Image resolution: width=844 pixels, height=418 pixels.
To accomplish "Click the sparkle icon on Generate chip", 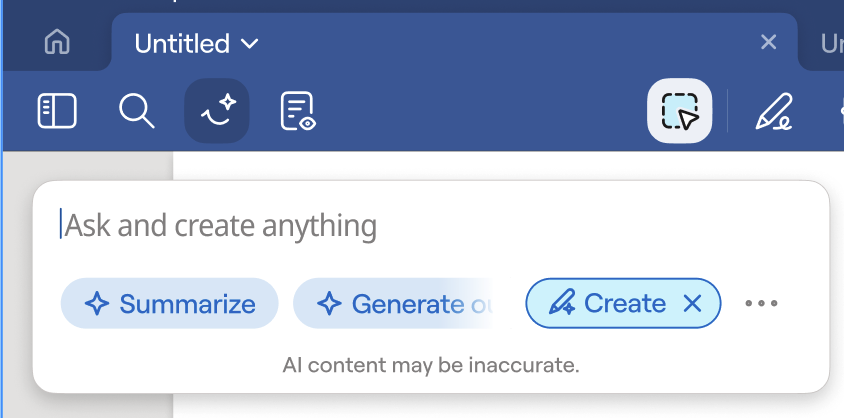I will (329, 304).
